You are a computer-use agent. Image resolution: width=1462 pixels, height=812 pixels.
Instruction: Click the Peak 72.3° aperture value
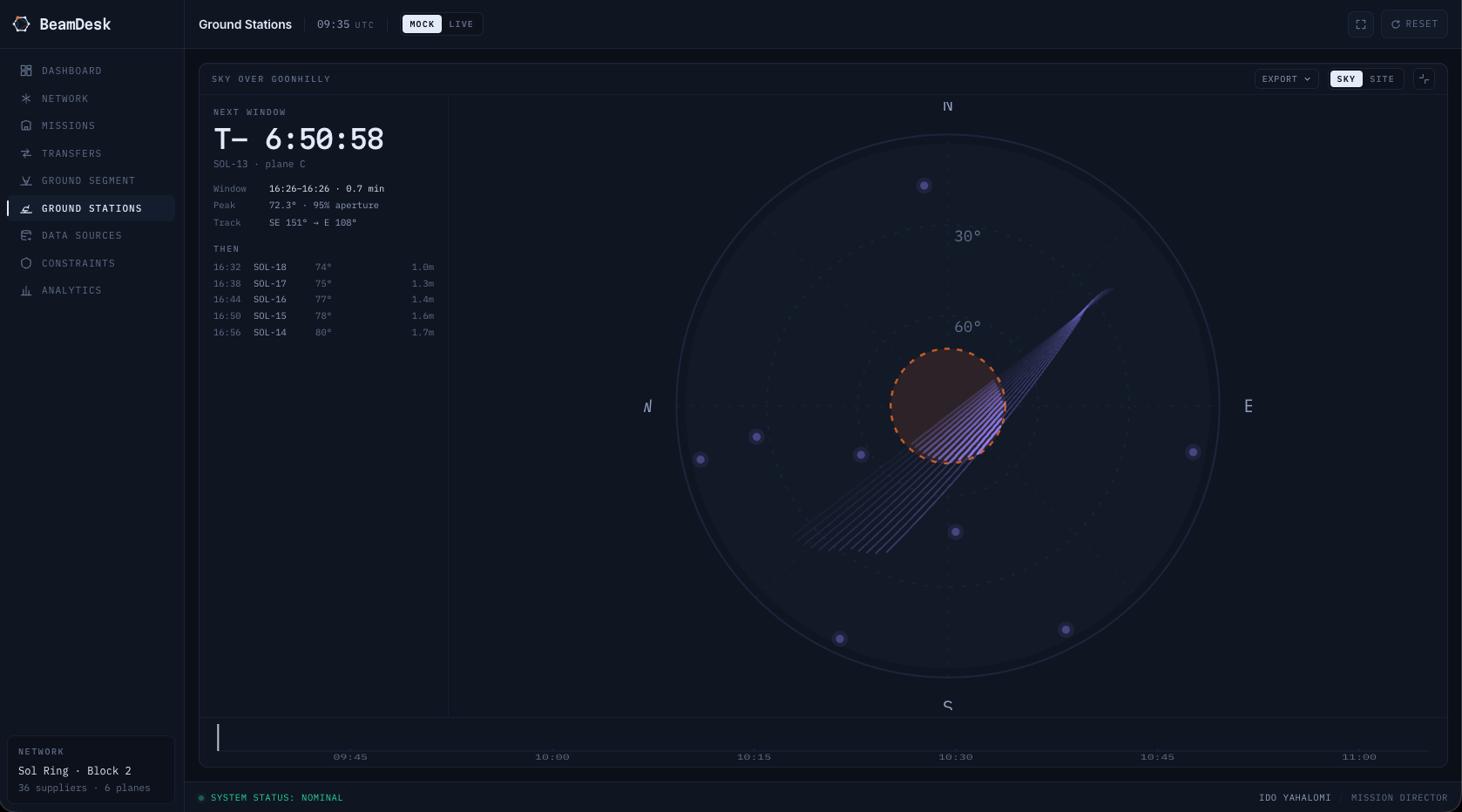[323, 206]
